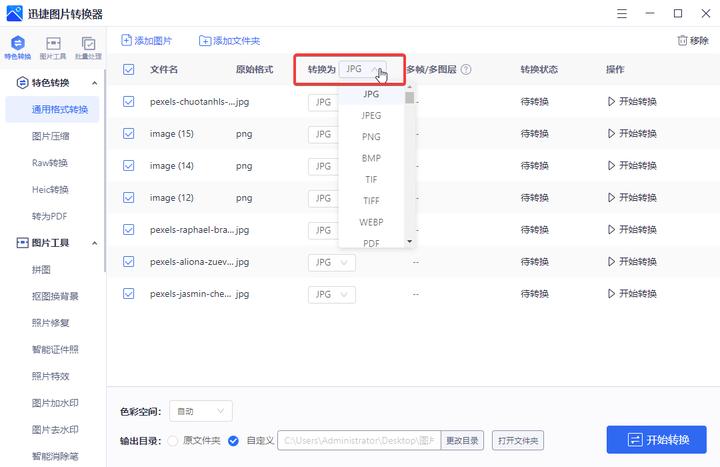Open 智能消除笔 in sidebar
The width and height of the screenshot is (720, 467).
[55, 456]
